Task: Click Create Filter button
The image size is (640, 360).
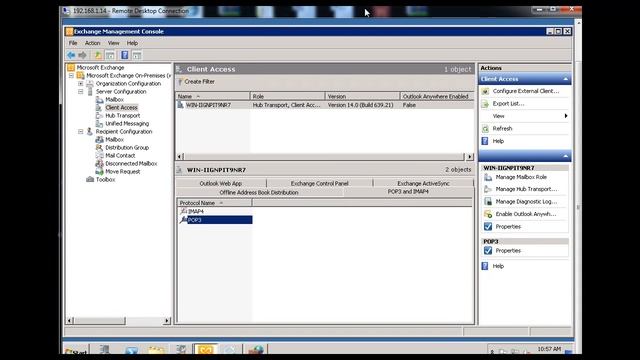Action: click(196, 82)
